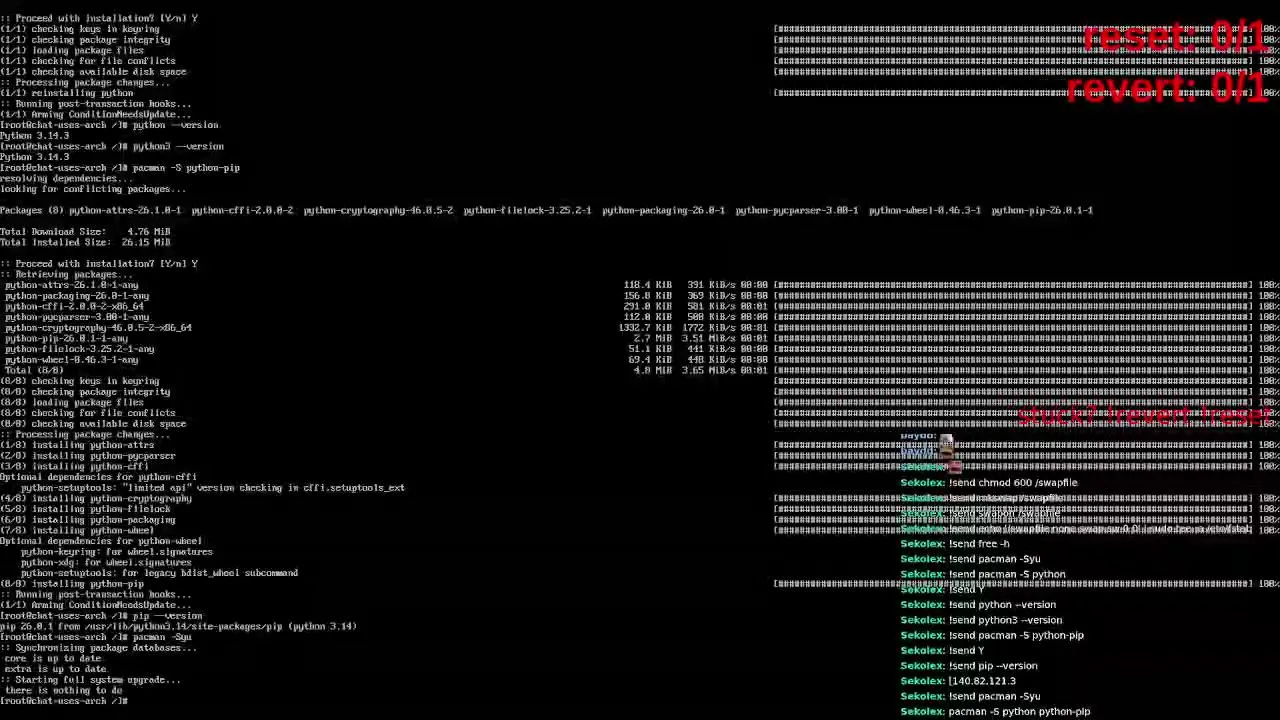Select chat message '!send pip --version'
1280x720 pixels.
point(968,666)
